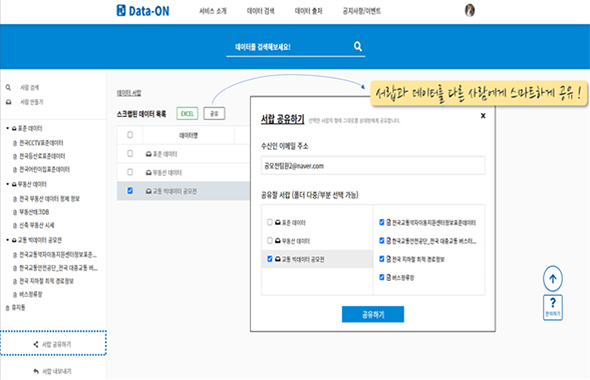Click the 서랍 검색 magnifier icon in sidebar
The height and width of the screenshot is (380, 590).
pos(8,88)
